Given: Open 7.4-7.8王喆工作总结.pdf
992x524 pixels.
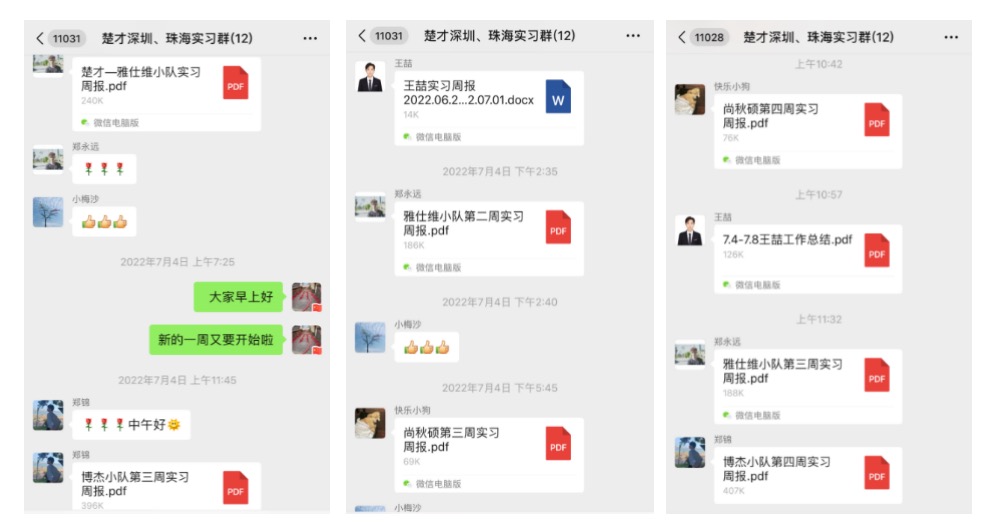Looking at the screenshot, I should [808, 259].
